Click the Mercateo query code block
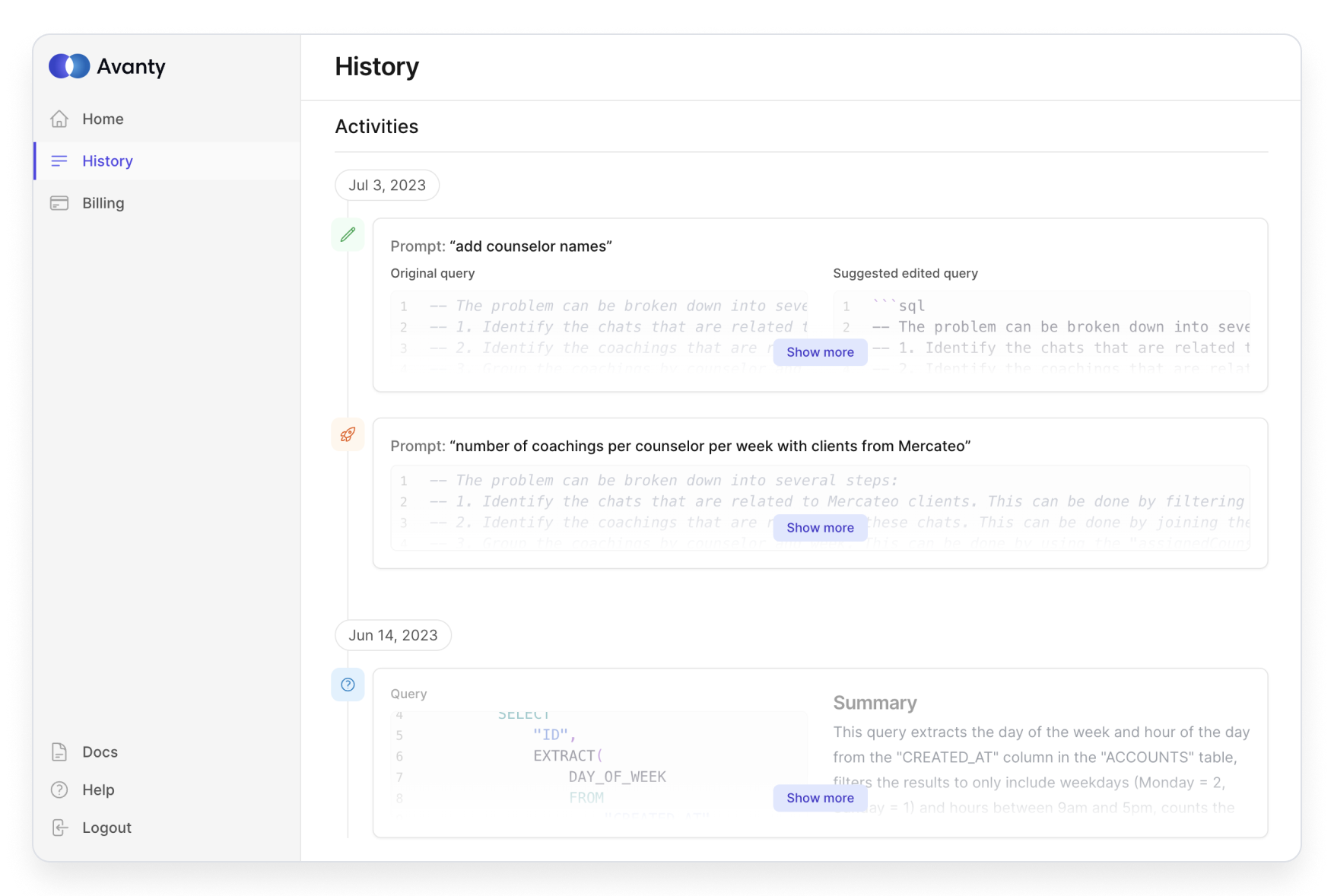1334x896 pixels. [821, 508]
